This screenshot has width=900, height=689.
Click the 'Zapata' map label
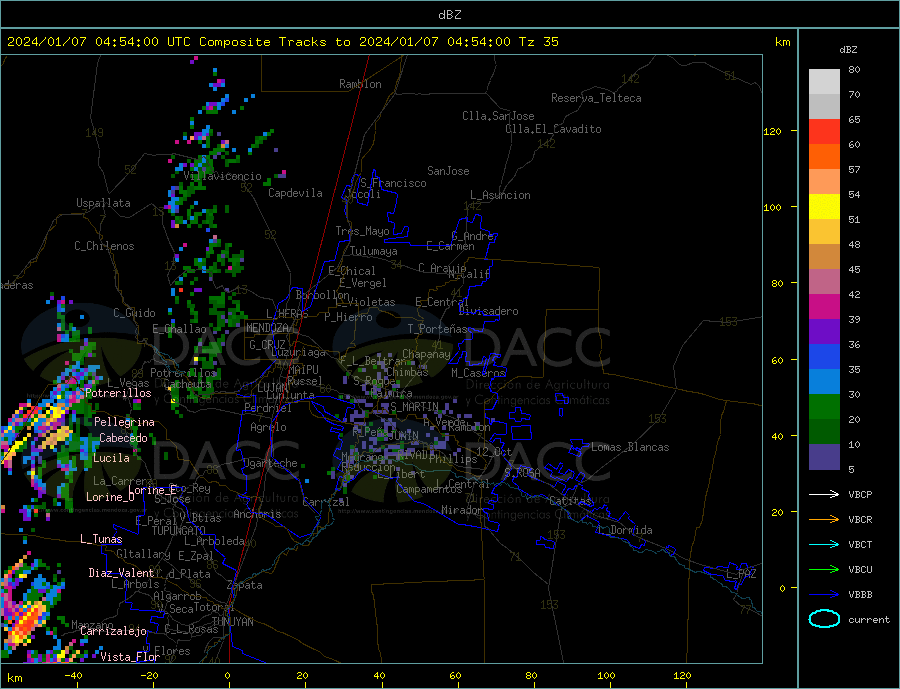click(x=245, y=586)
